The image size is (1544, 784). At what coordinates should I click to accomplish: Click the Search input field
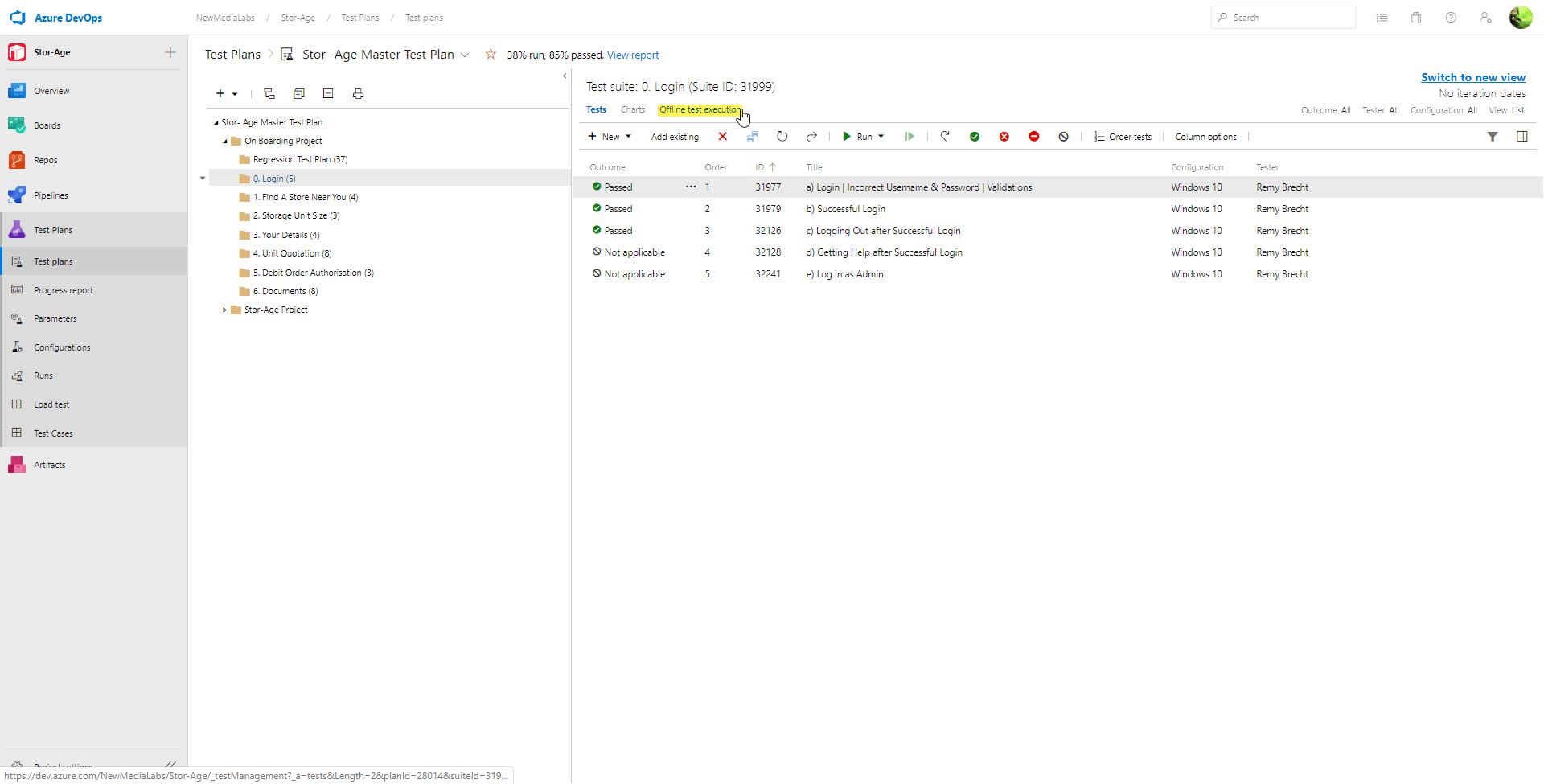pos(1283,18)
